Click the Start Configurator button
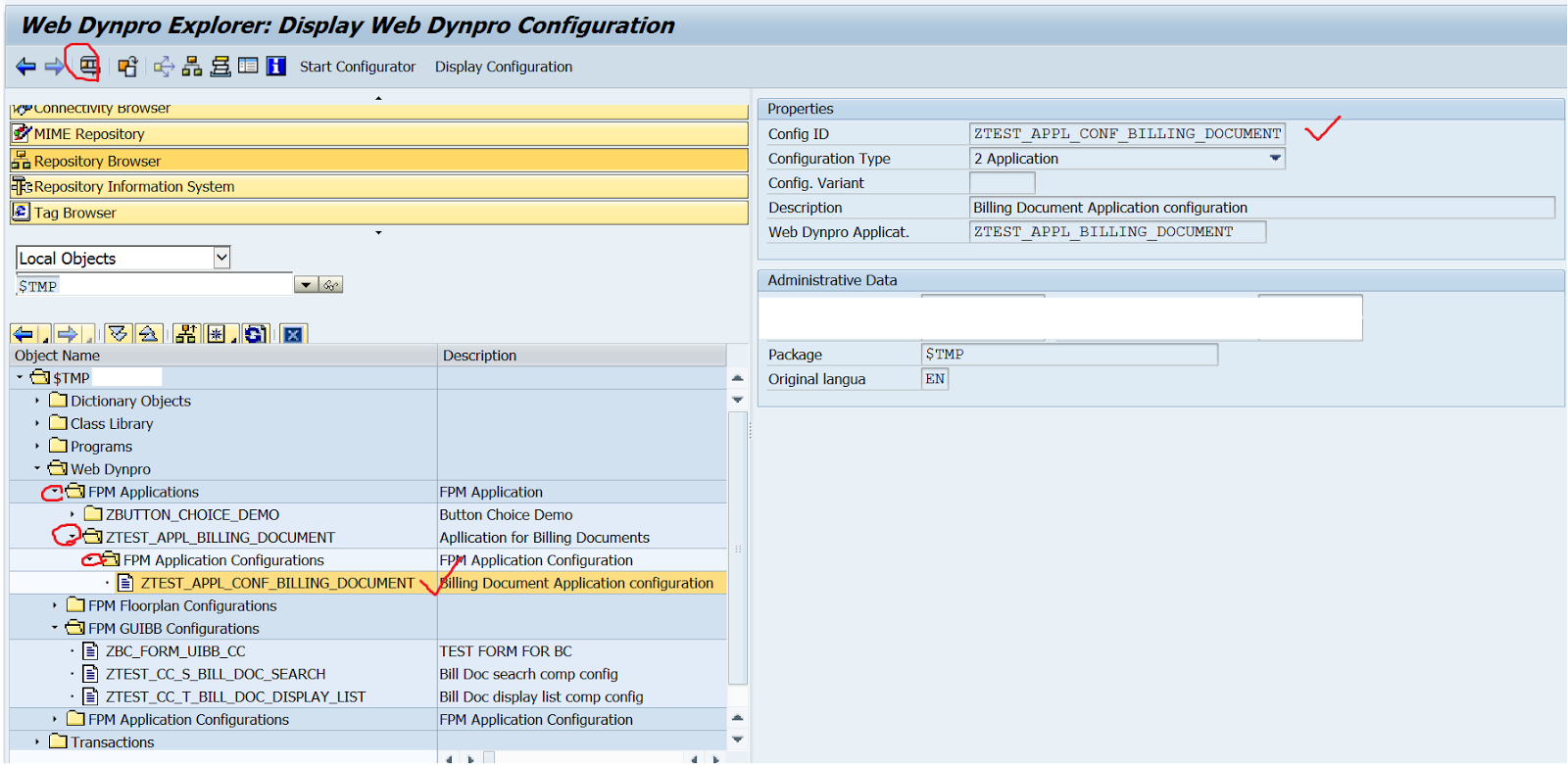The height and width of the screenshot is (765, 1568). (x=357, y=67)
